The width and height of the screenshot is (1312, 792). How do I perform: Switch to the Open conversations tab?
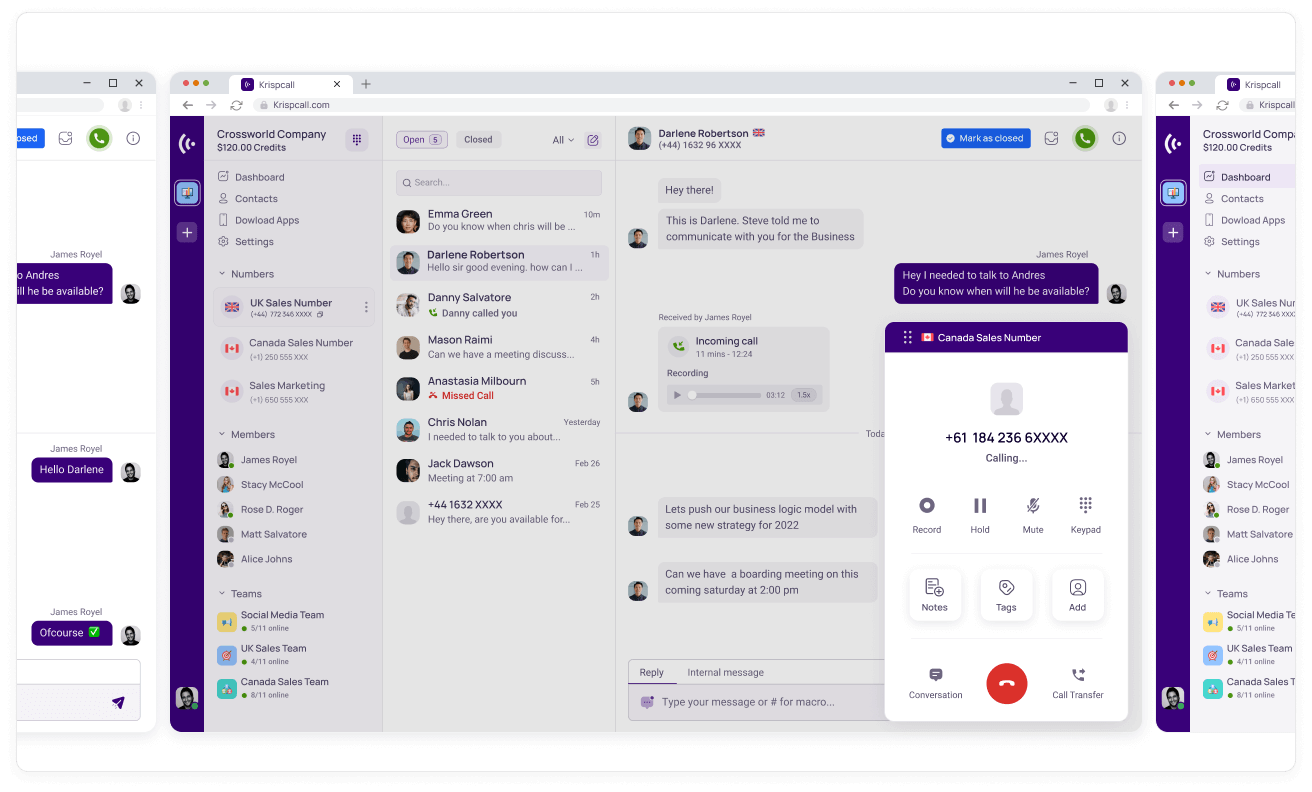422,140
